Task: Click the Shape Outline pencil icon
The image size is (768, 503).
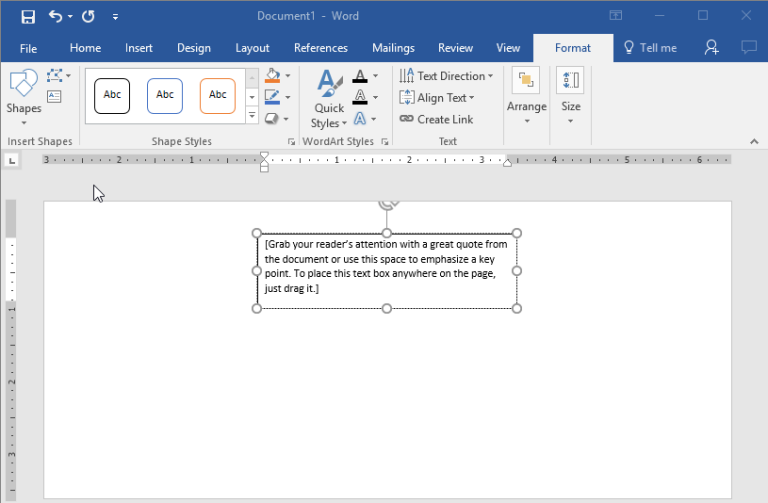Action: click(272, 97)
